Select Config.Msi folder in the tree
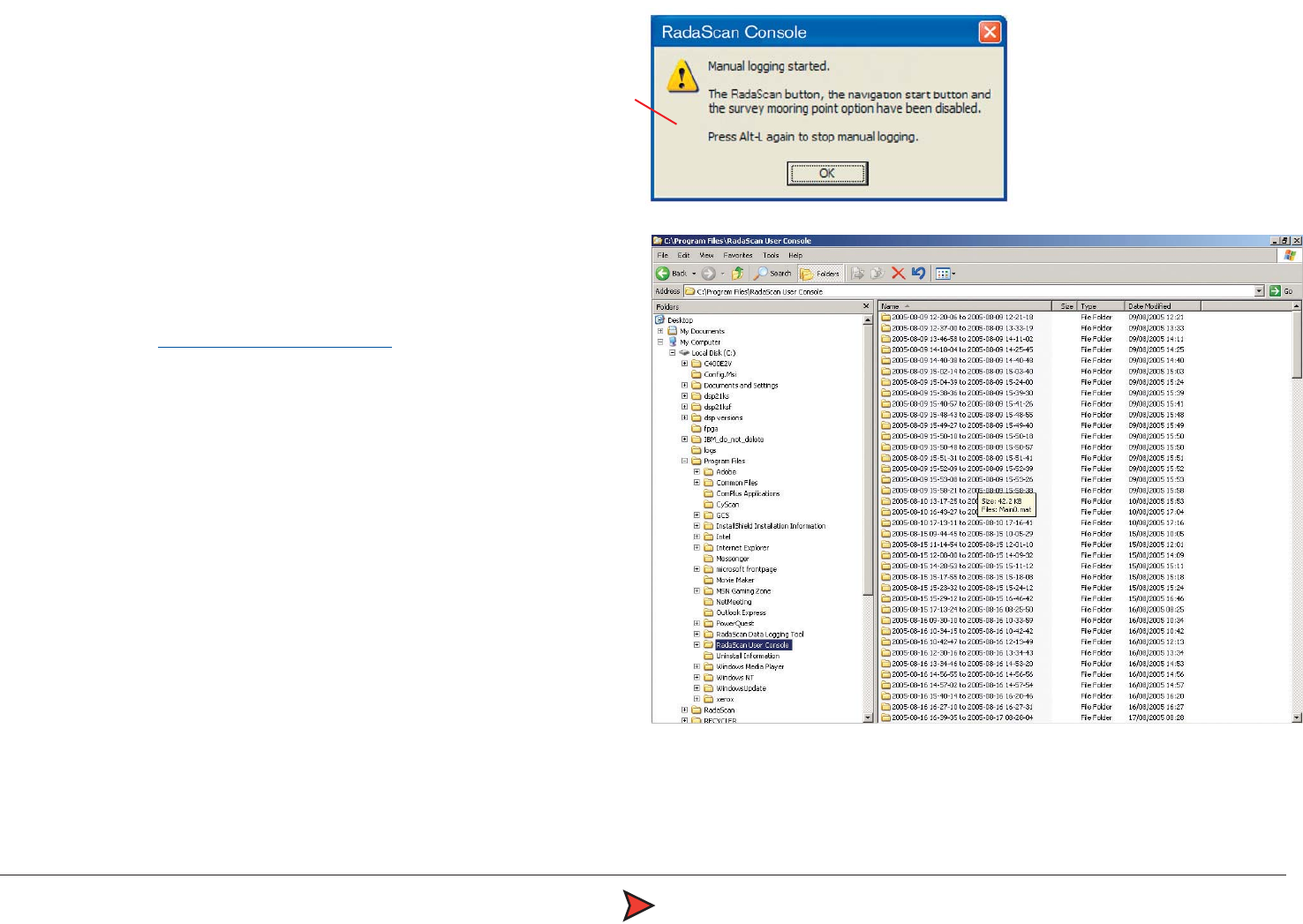This screenshot has height=924, width=1303. pos(719,374)
